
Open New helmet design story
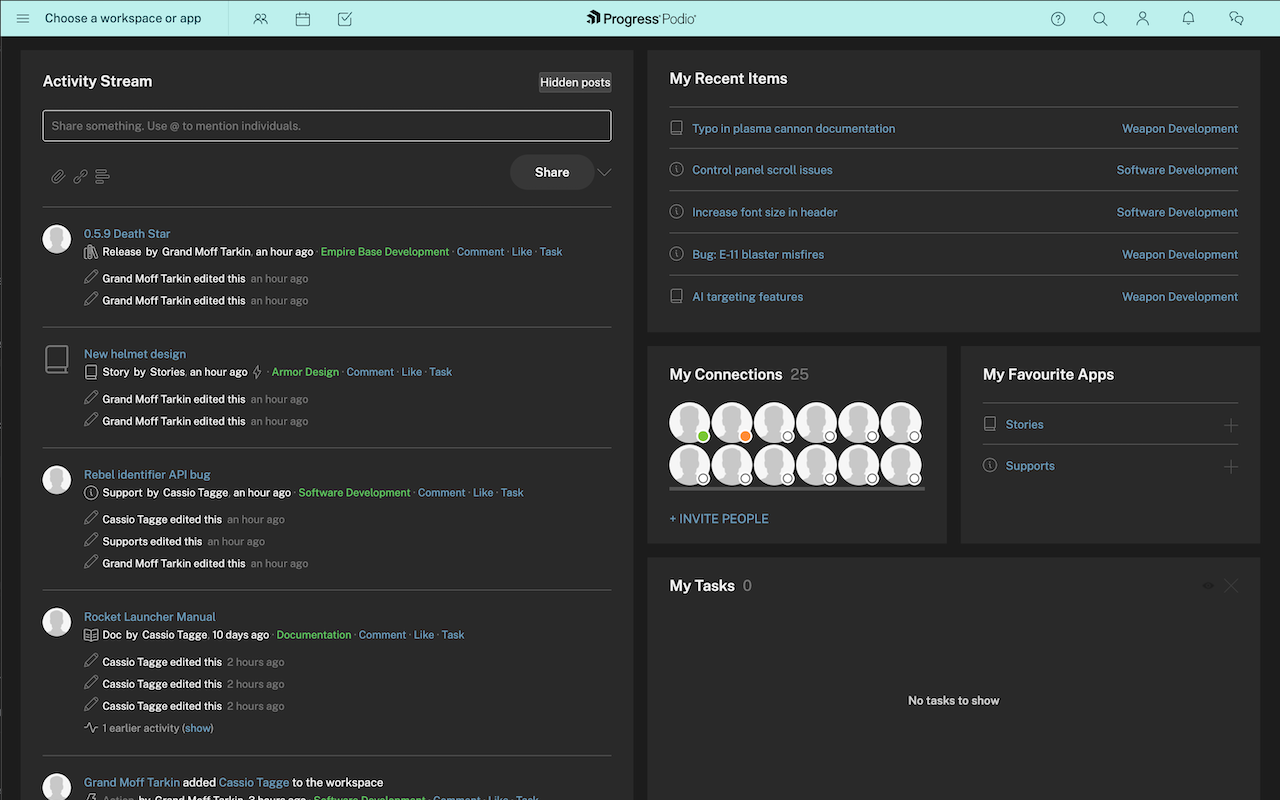point(135,354)
